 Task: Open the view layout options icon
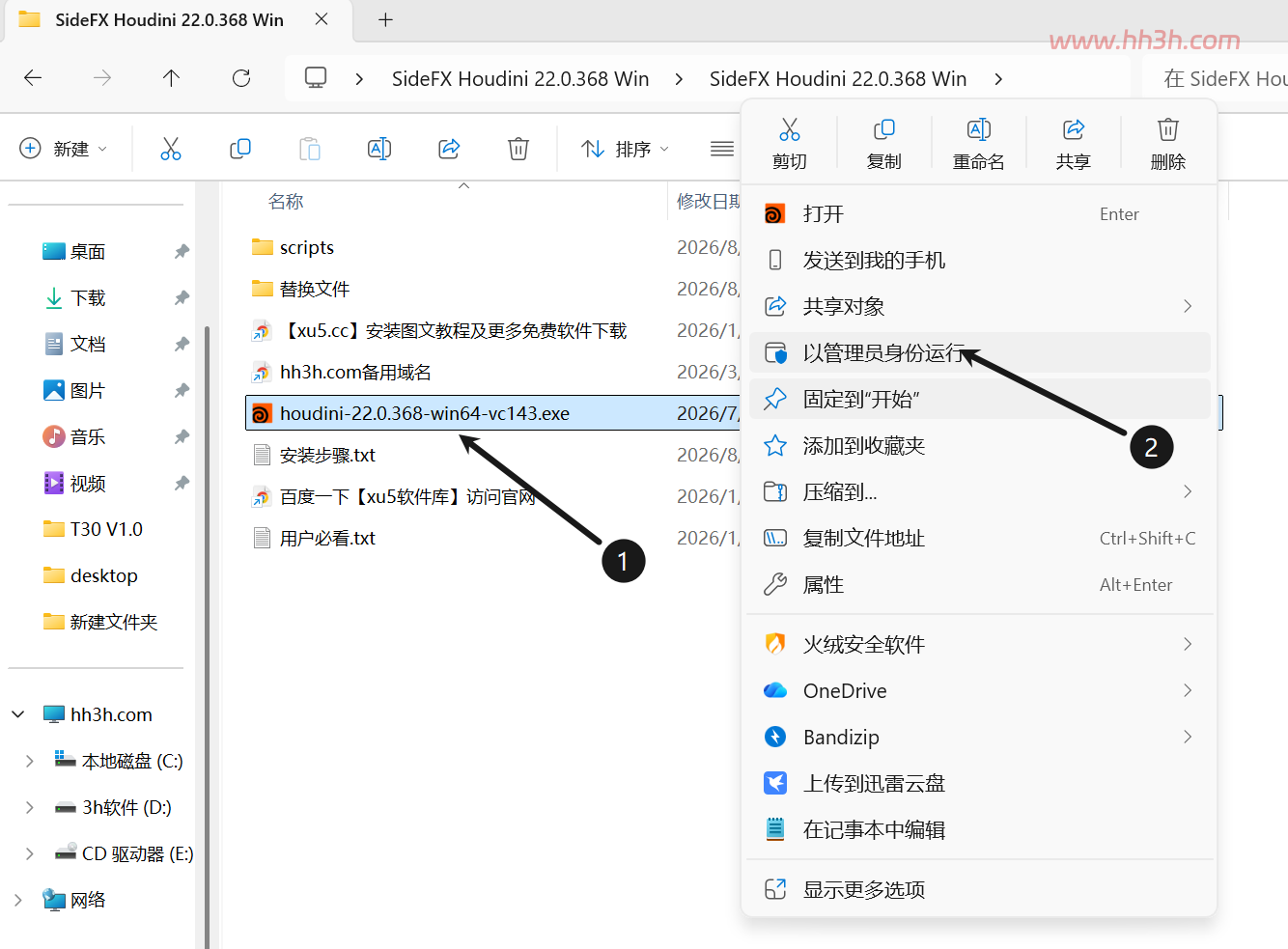722,149
